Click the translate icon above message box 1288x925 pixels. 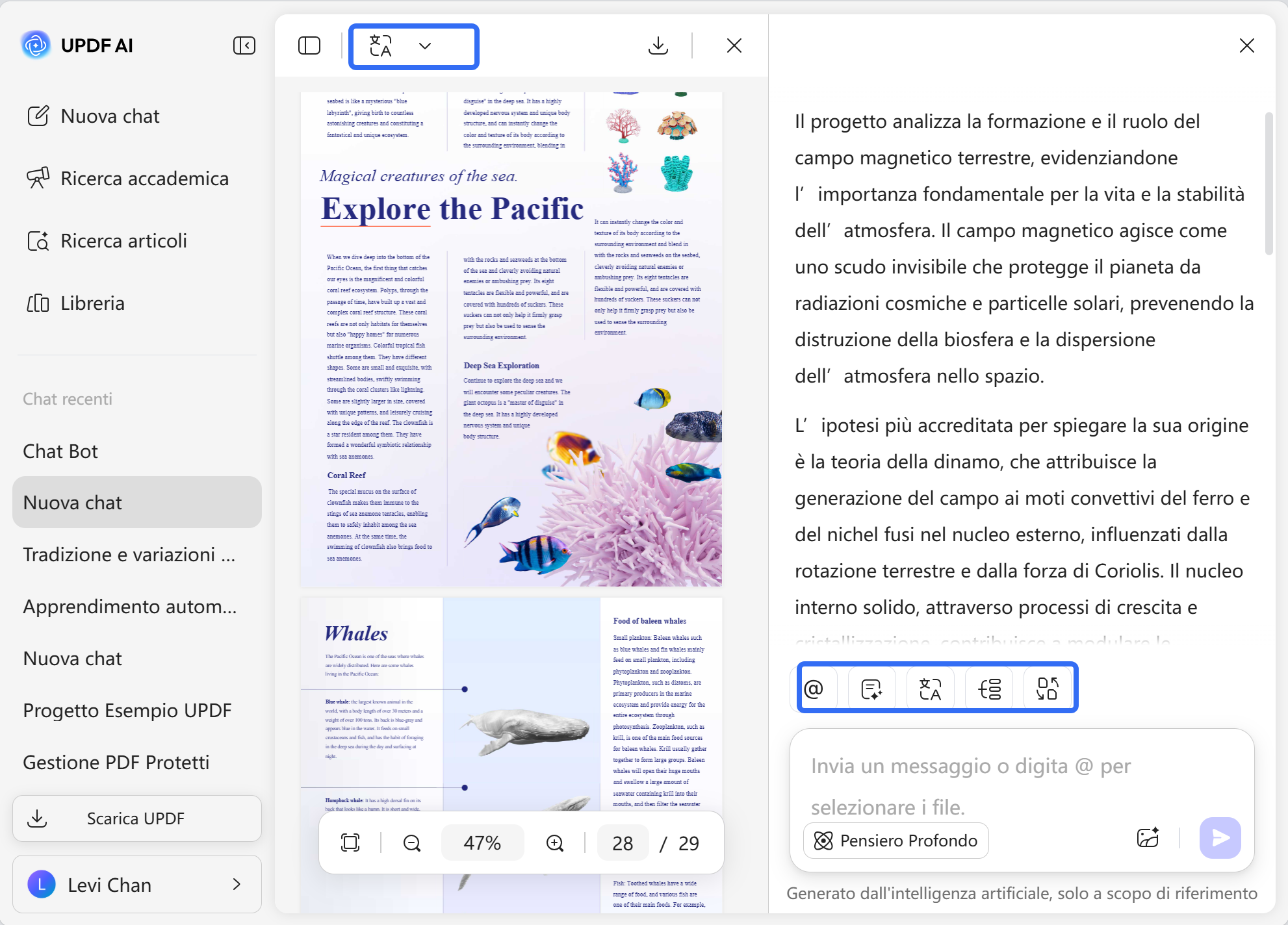(930, 689)
